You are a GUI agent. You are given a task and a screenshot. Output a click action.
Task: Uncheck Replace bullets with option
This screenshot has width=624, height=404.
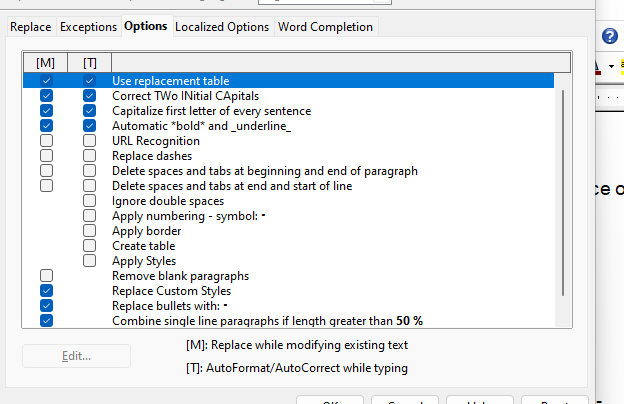click(x=46, y=306)
